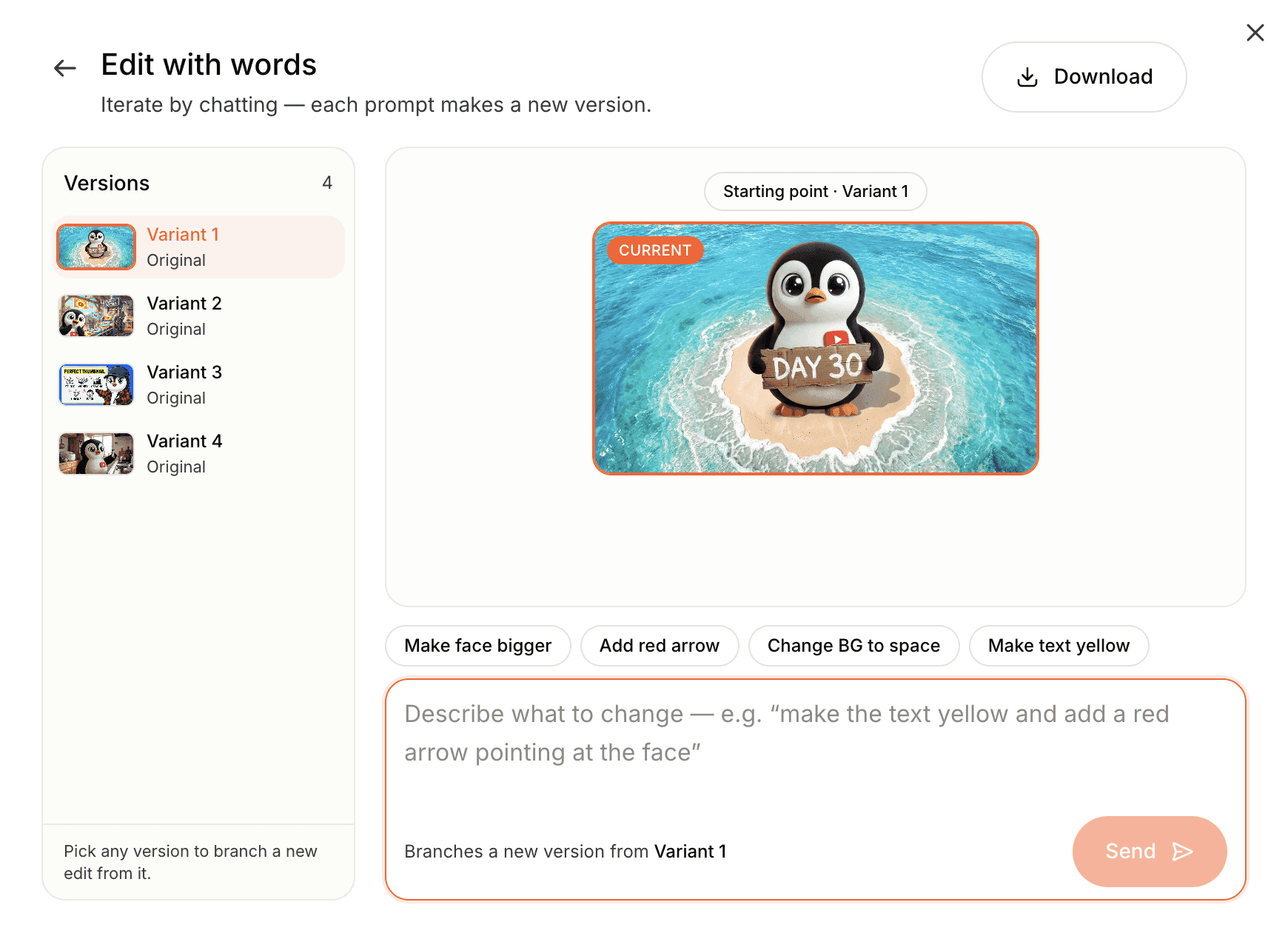Image resolution: width=1288 pixels, height=942 pixels.
Task: Click 'Branches a new version from Variant 1' text
Action: [566, 852]
